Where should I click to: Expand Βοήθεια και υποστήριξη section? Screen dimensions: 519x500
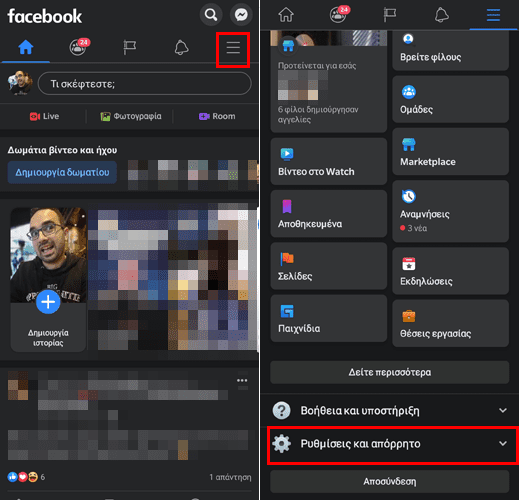390,410
